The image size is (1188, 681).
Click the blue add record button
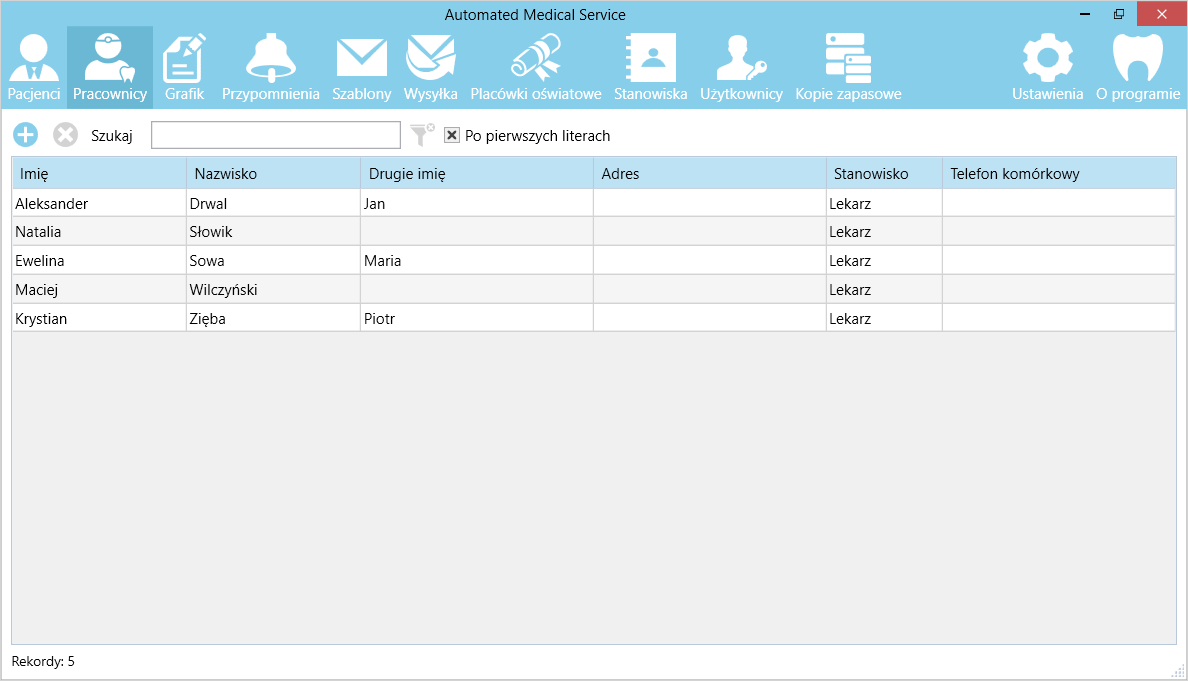coord(25,135)
